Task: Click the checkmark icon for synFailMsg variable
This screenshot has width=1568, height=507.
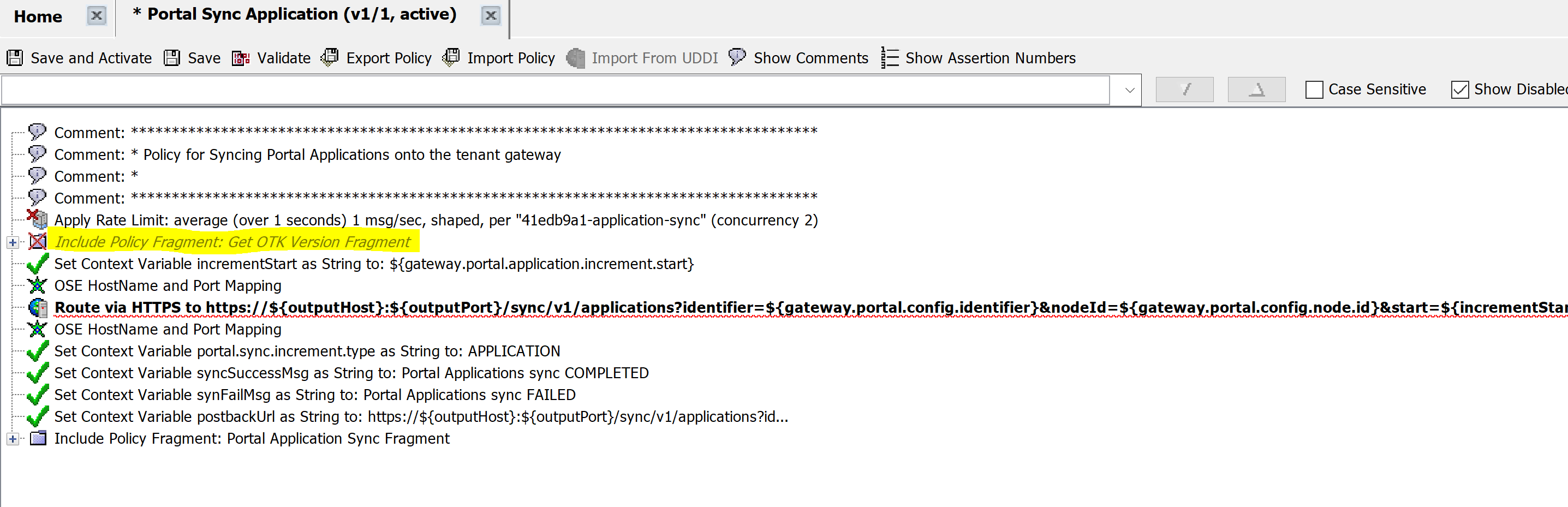Action: point(38,395)
